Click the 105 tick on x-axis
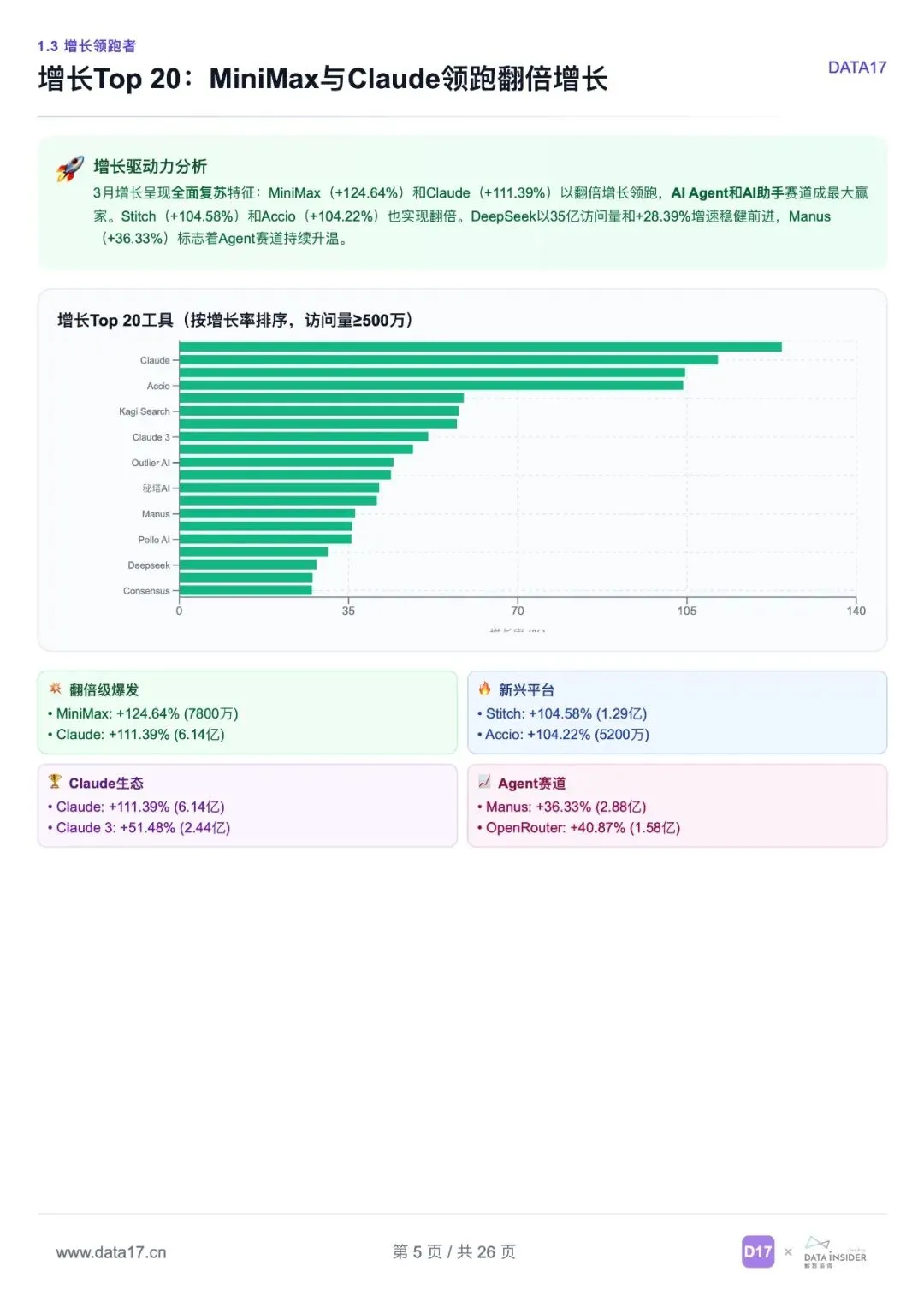Screen dimensions: 924x1307 tap(687, 611)
